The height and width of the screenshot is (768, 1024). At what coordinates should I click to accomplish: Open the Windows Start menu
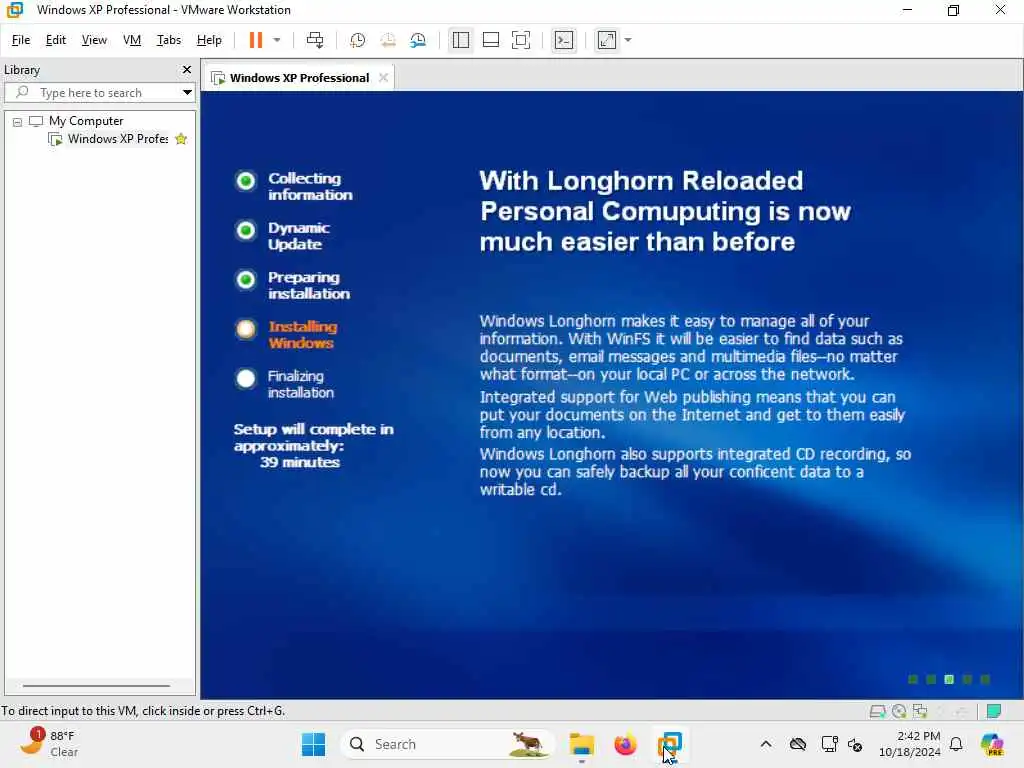313,744
